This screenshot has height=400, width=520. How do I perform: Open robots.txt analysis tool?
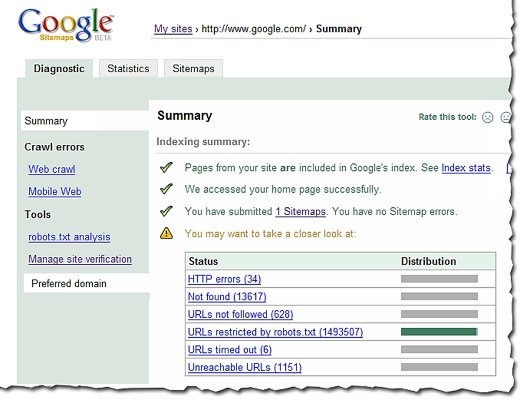(x=69, y=237)
